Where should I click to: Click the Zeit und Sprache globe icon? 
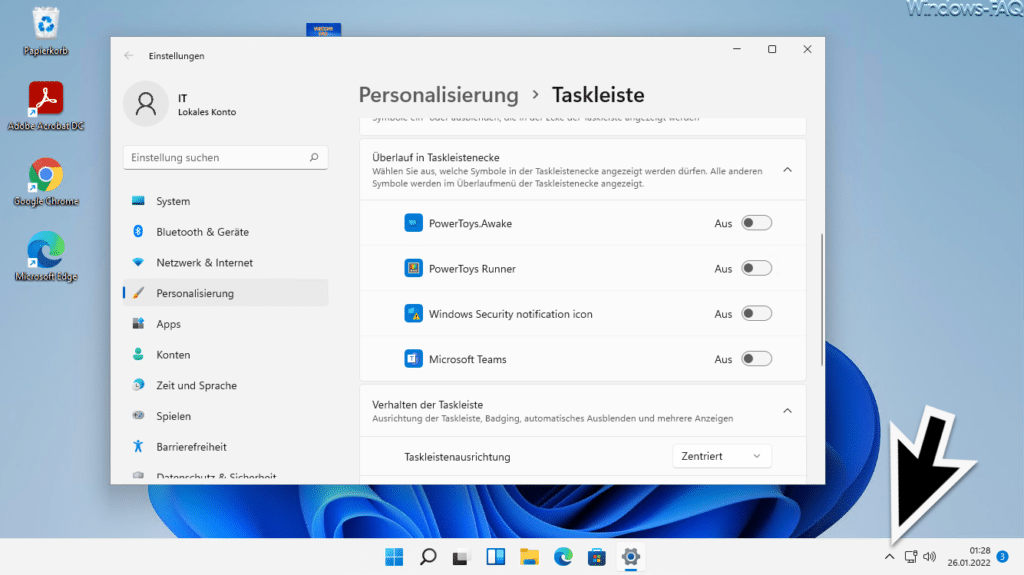pyautogui.click(x=138, y=385)
